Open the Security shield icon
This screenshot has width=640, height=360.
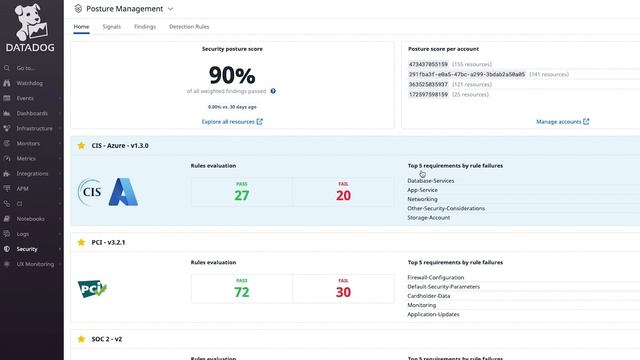tap(7, 249)
